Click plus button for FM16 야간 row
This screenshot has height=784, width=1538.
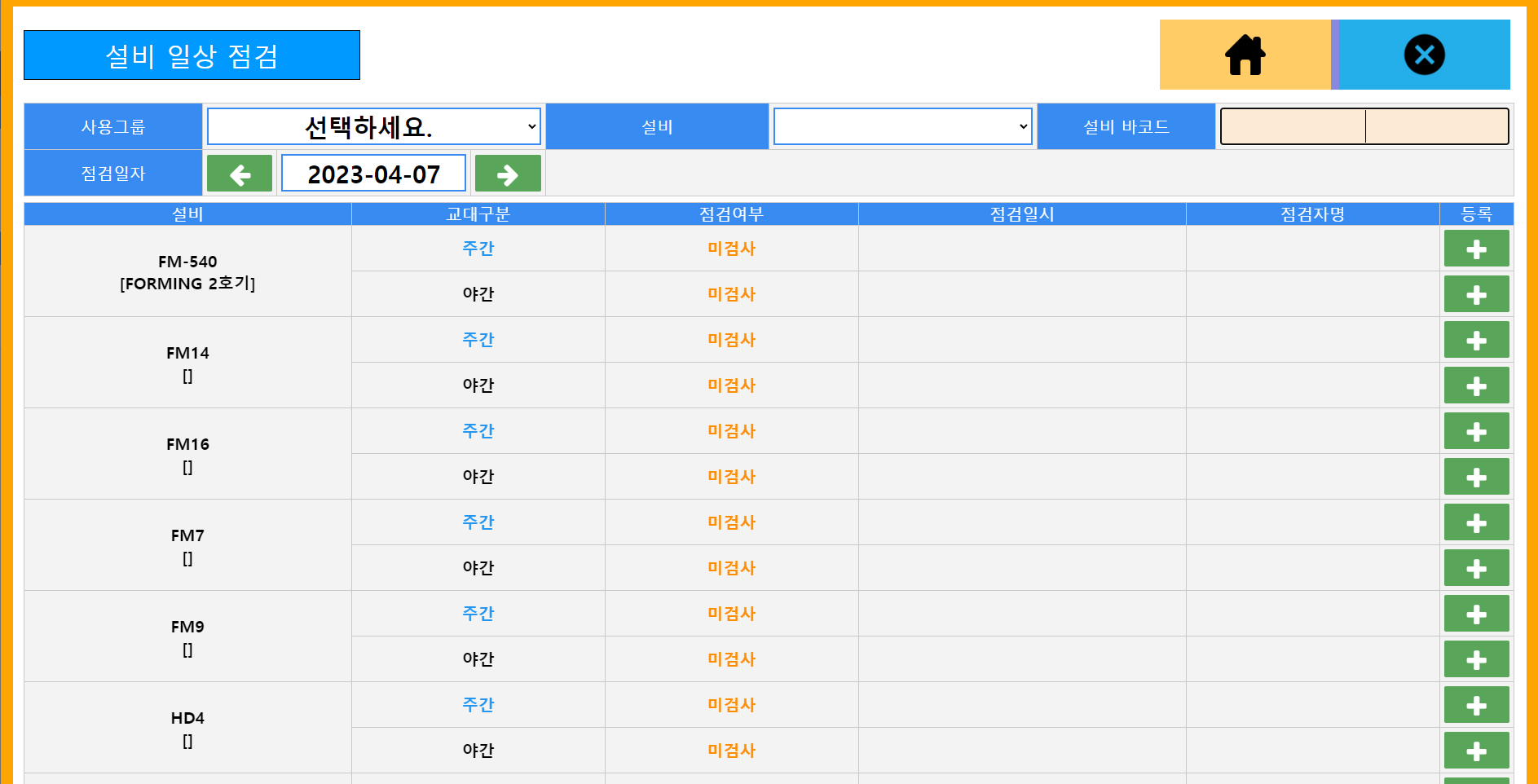click(x=1476, y=477)
